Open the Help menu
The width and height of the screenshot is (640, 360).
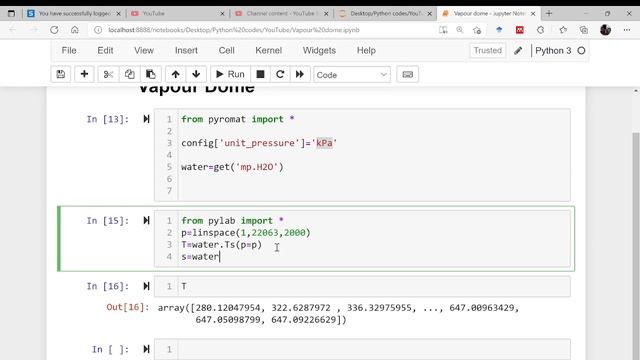click(x=366, y=51)
